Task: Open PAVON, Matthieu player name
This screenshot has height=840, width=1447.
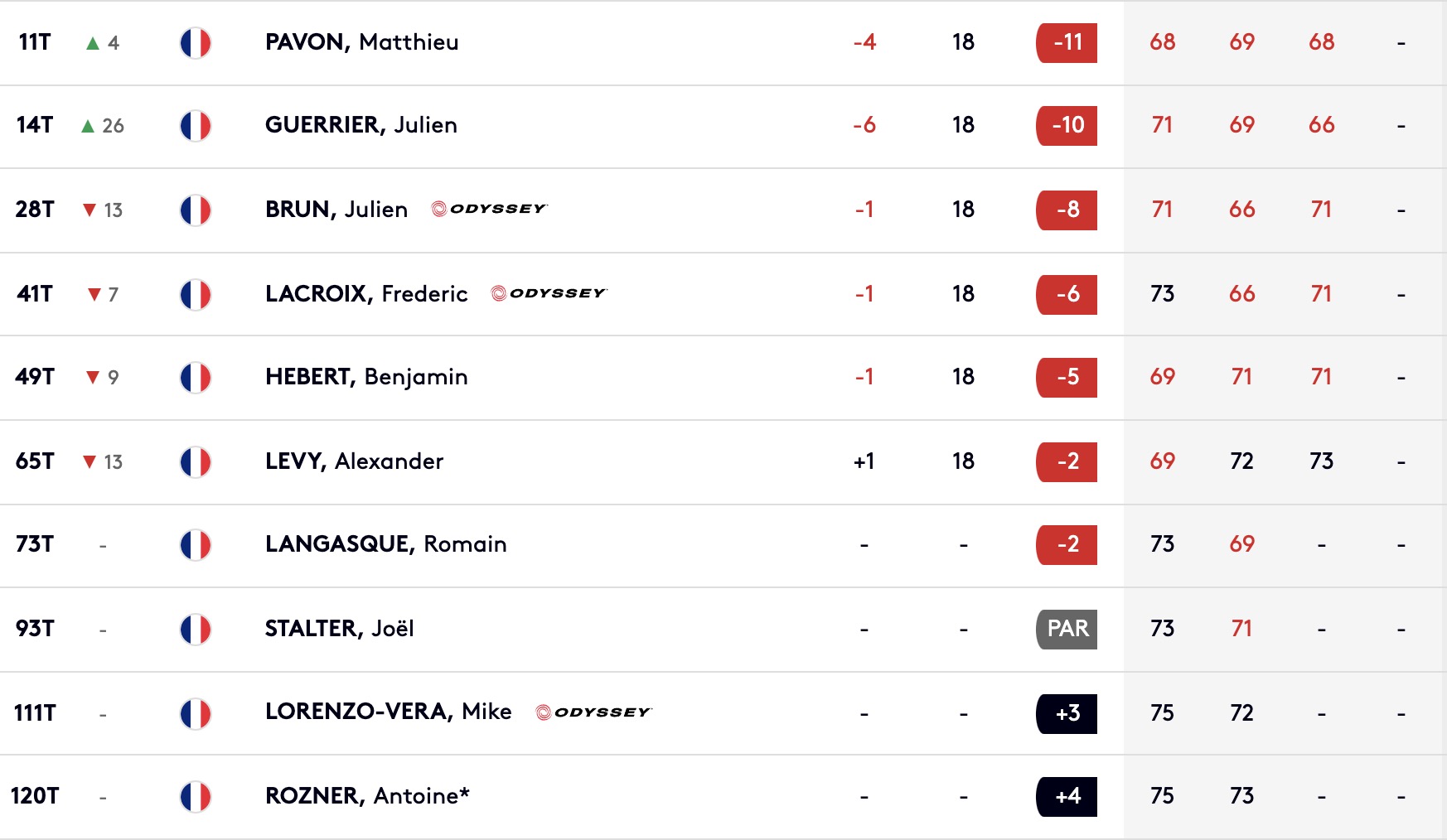Action: click(x=361, y=42)
